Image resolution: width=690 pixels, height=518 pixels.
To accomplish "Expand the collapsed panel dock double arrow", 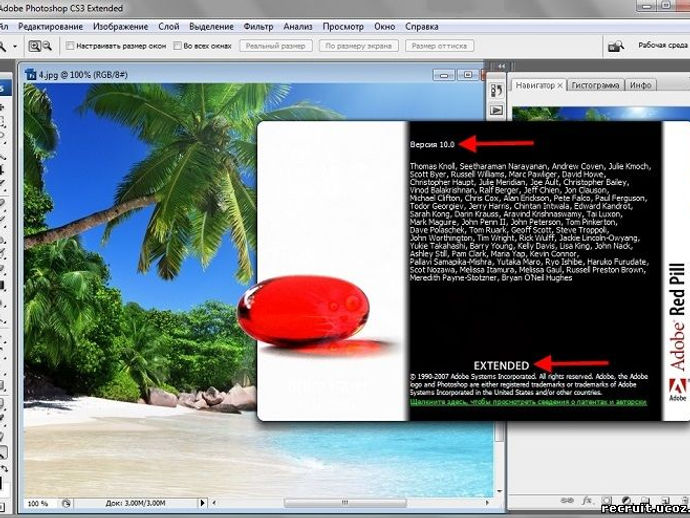I will click(x=501, y=66).
